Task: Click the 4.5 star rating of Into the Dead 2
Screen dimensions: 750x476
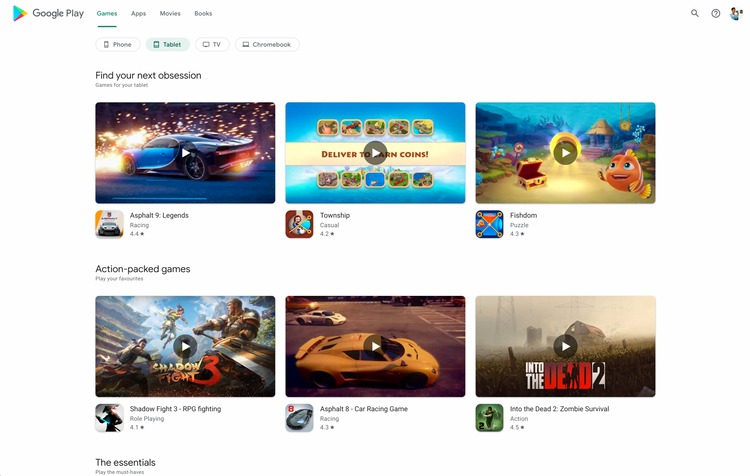Action: [517, 427]
